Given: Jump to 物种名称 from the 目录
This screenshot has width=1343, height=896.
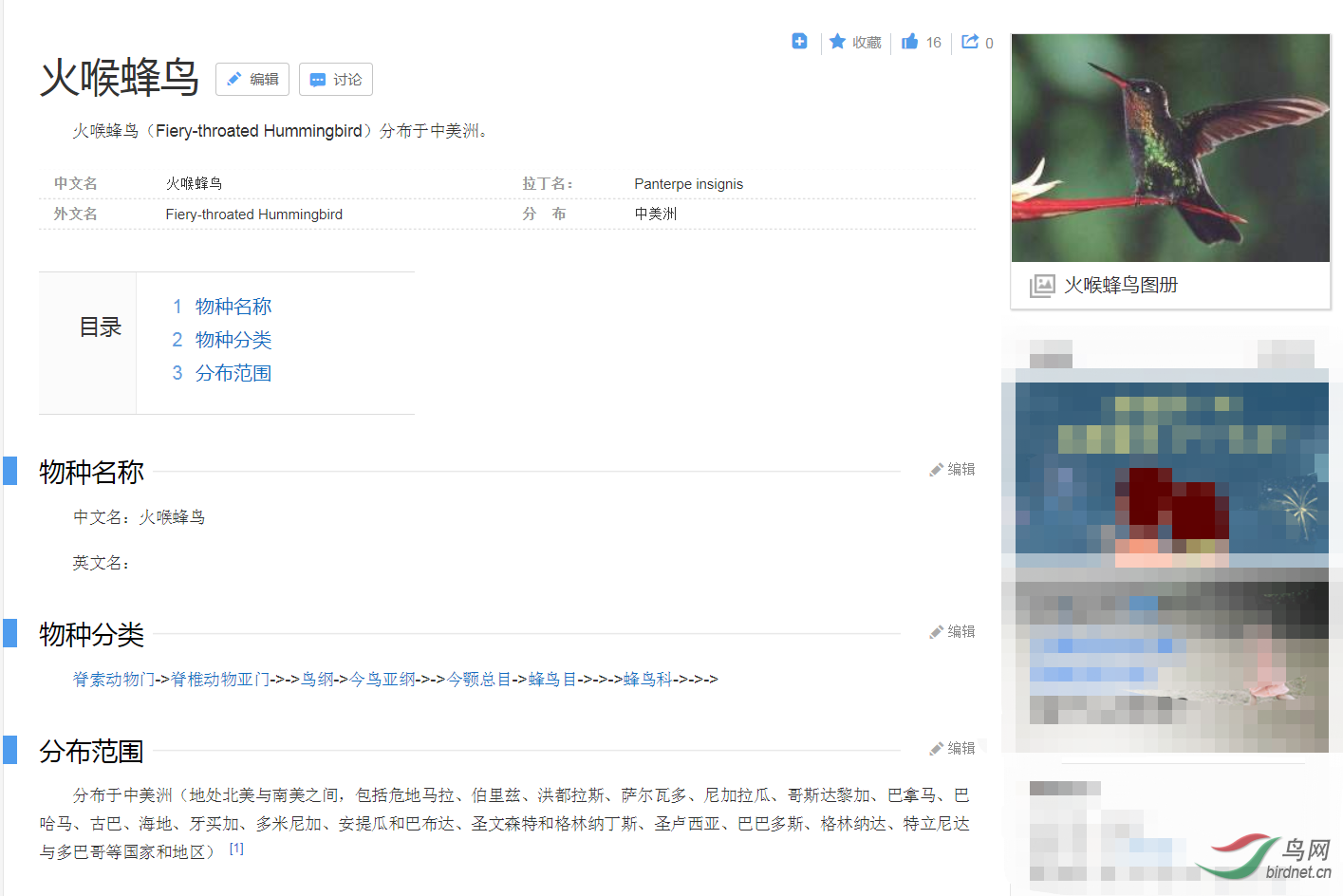Looking at the screenshot, I should (233, 306).
